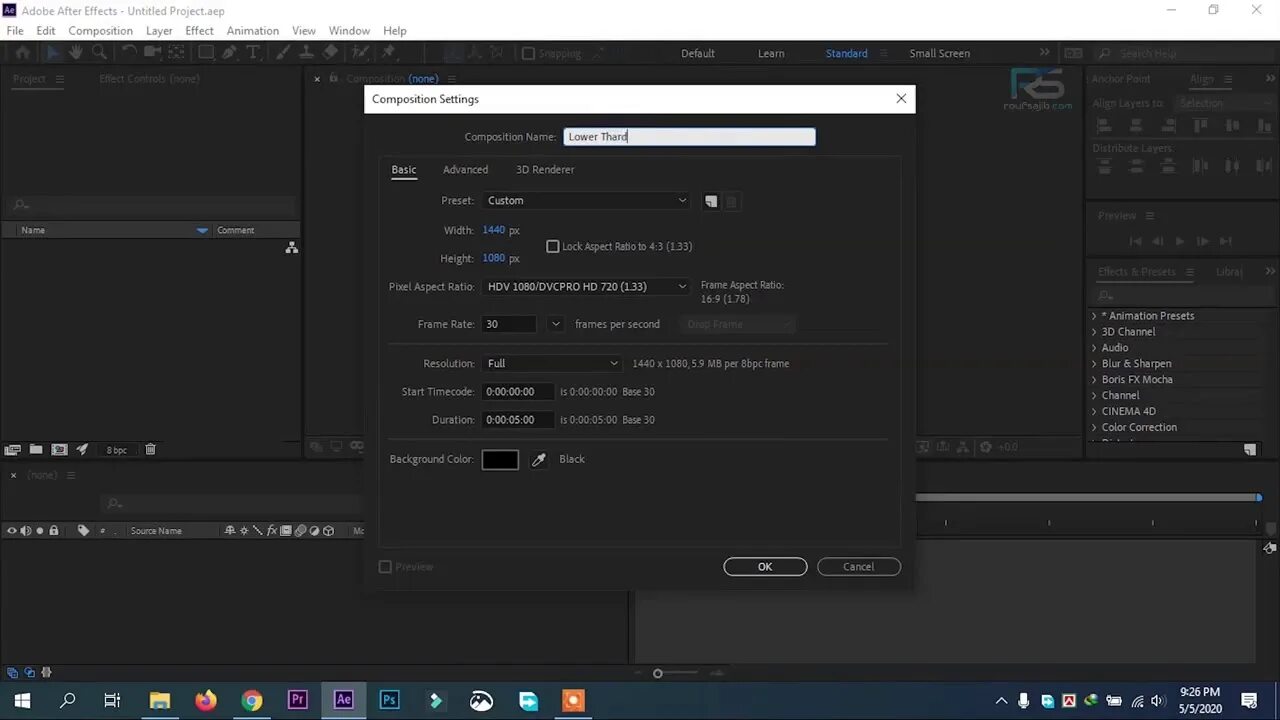Expand the Animation Presets category

(1094, 316)
